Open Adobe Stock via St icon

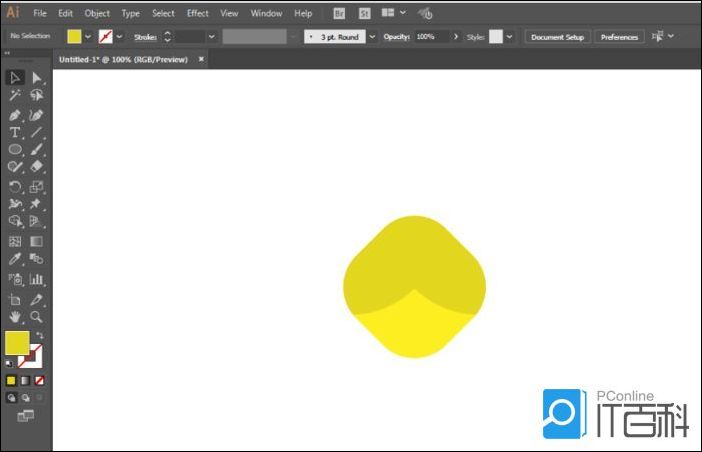click(364, 14)
